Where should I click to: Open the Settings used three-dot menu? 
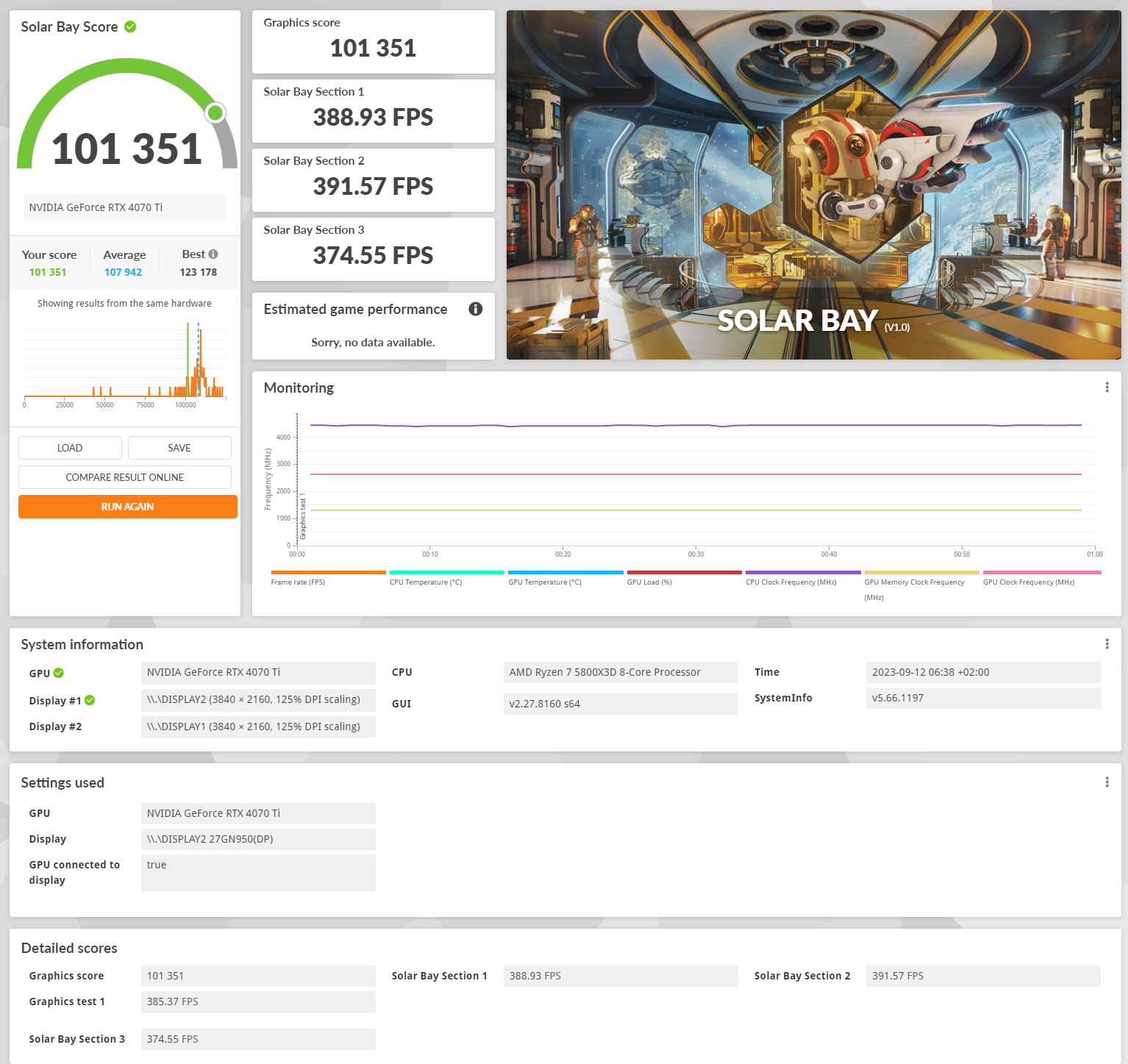click(x=1107, y=782)
